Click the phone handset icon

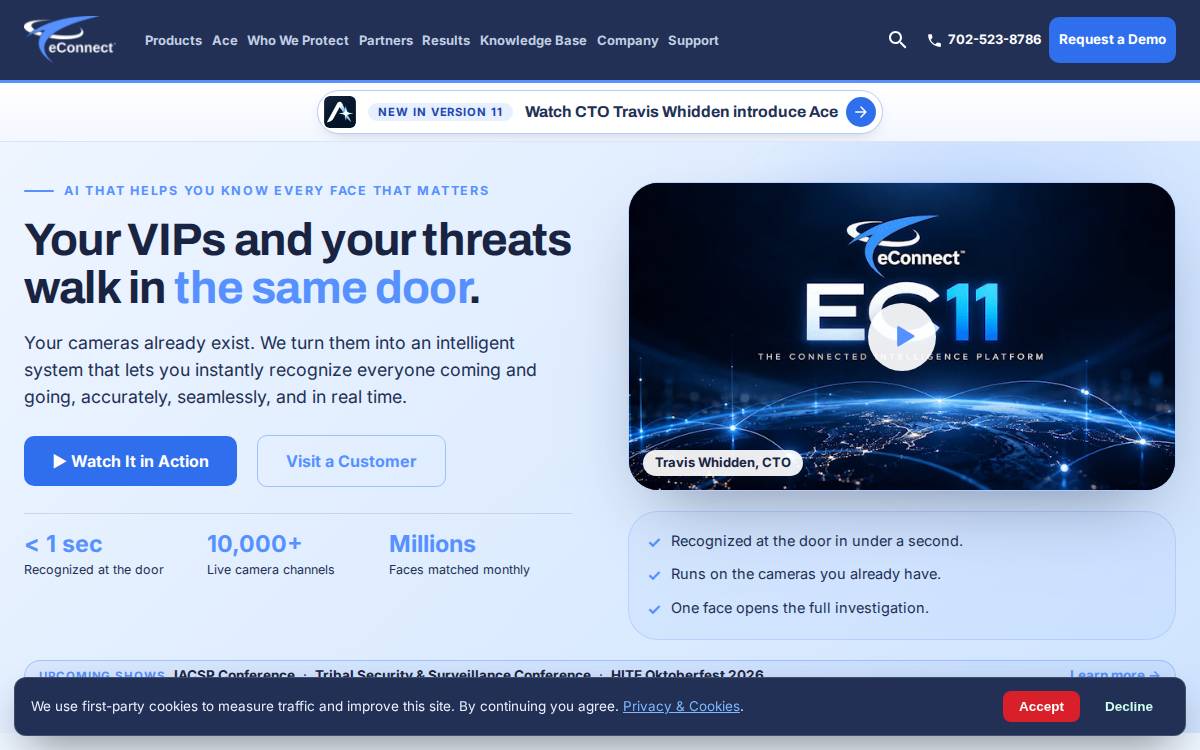[x=934, y=40]
